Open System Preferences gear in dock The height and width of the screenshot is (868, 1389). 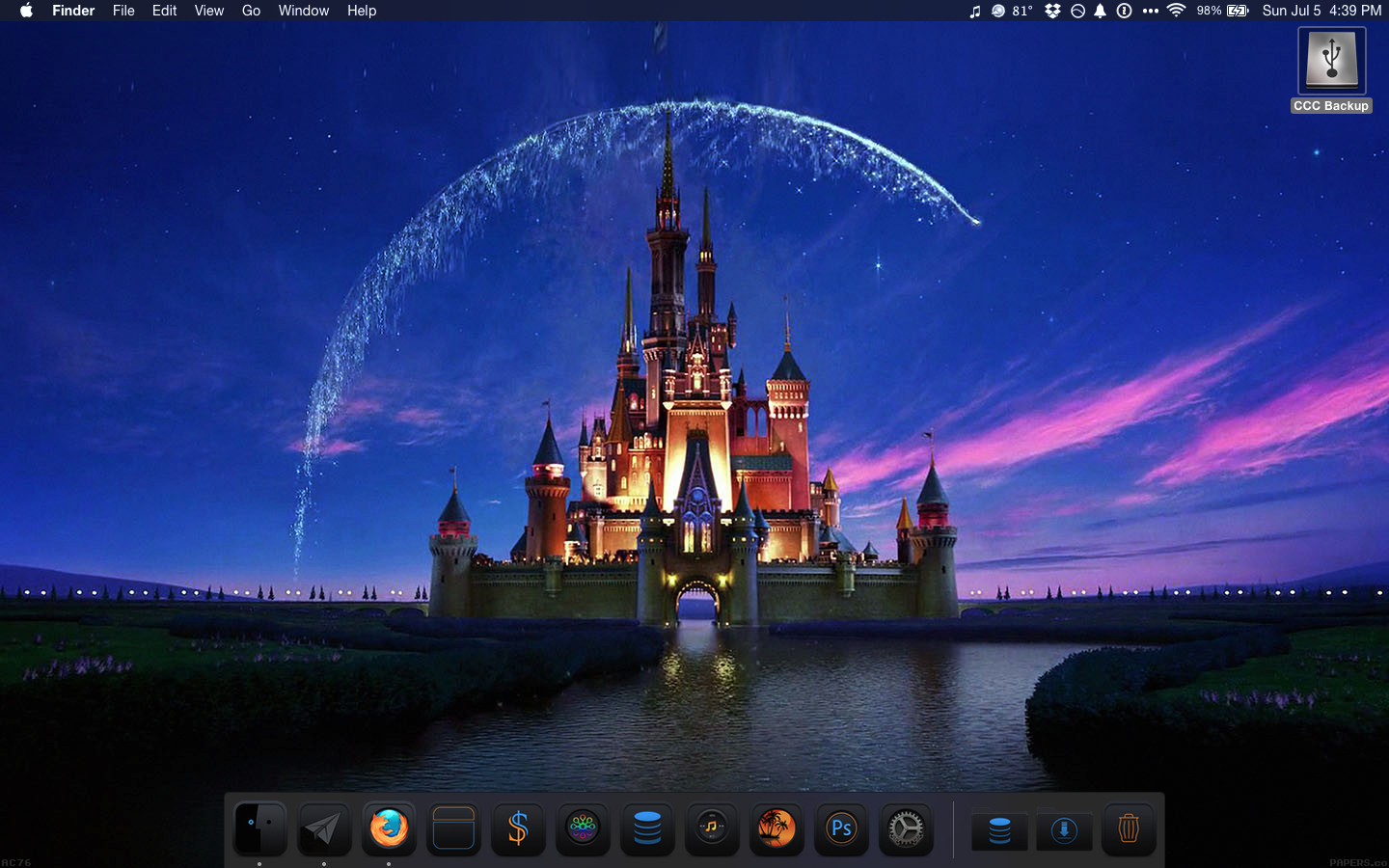pyautogui.click(x=906, y=828)
